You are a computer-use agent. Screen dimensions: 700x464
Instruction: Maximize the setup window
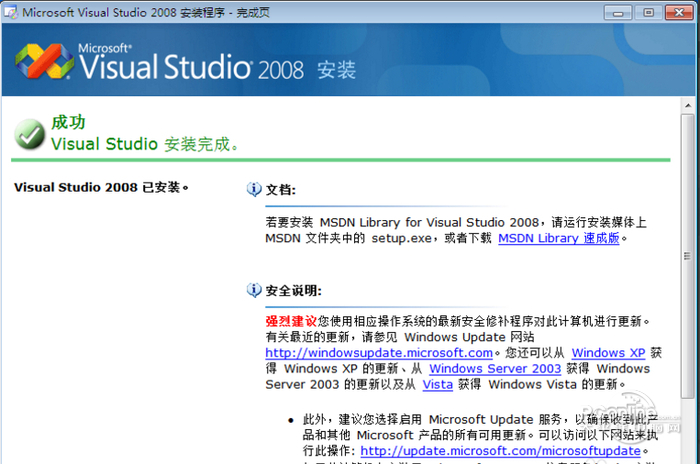(648, 13)
